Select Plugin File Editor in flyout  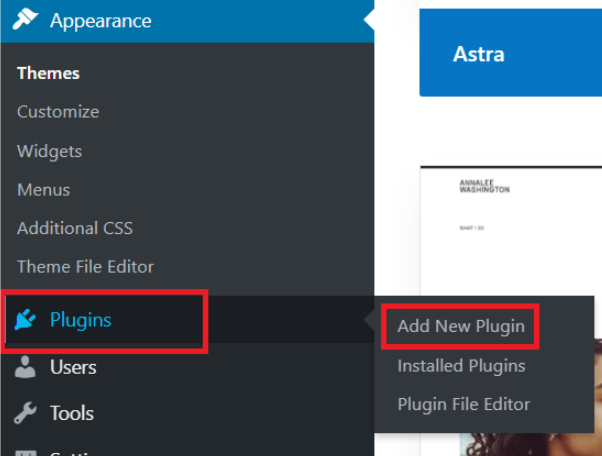[x=463, y=404]
